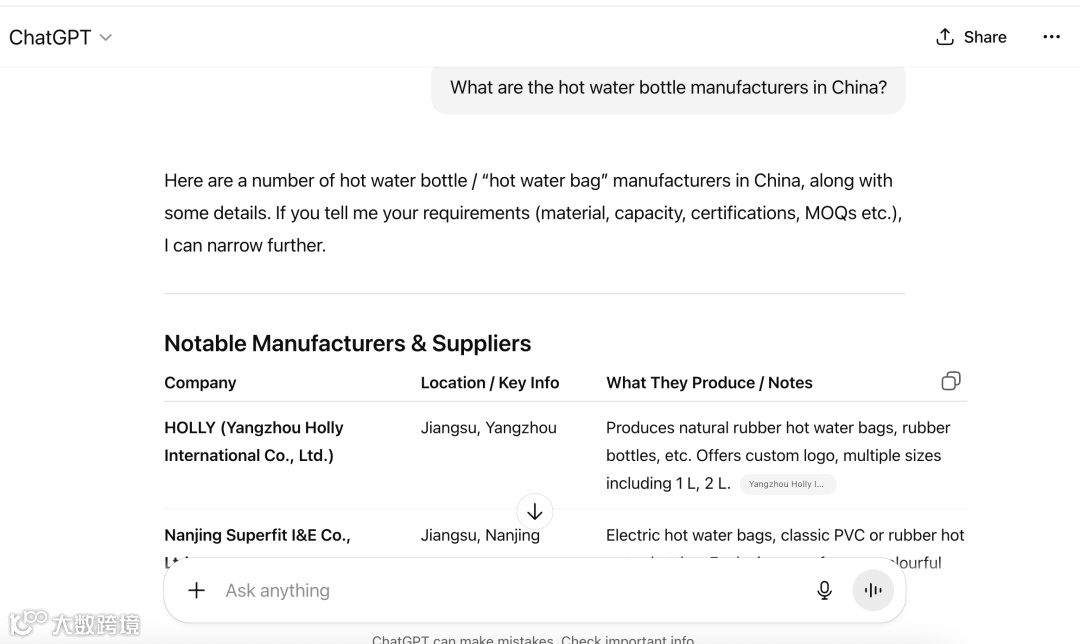Image resolution: width=1080 pixels, height=644 pixels.
Task: Click the microphone dictation icon
Action: click(824, 590)
